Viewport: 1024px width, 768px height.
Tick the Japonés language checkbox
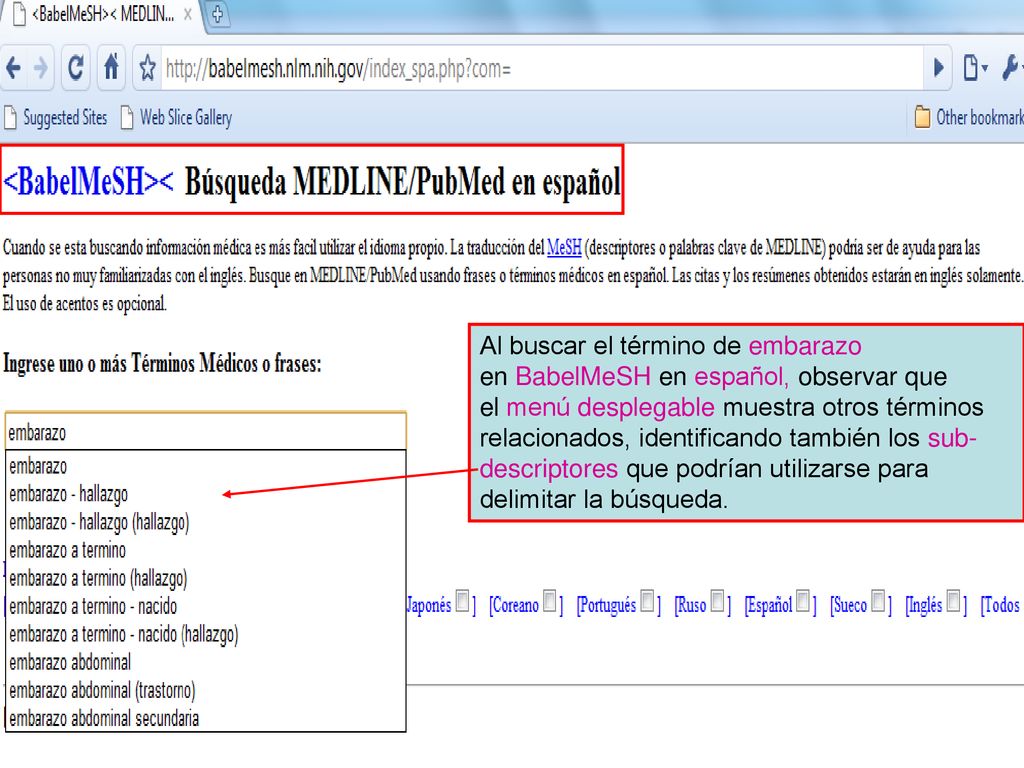462,601
